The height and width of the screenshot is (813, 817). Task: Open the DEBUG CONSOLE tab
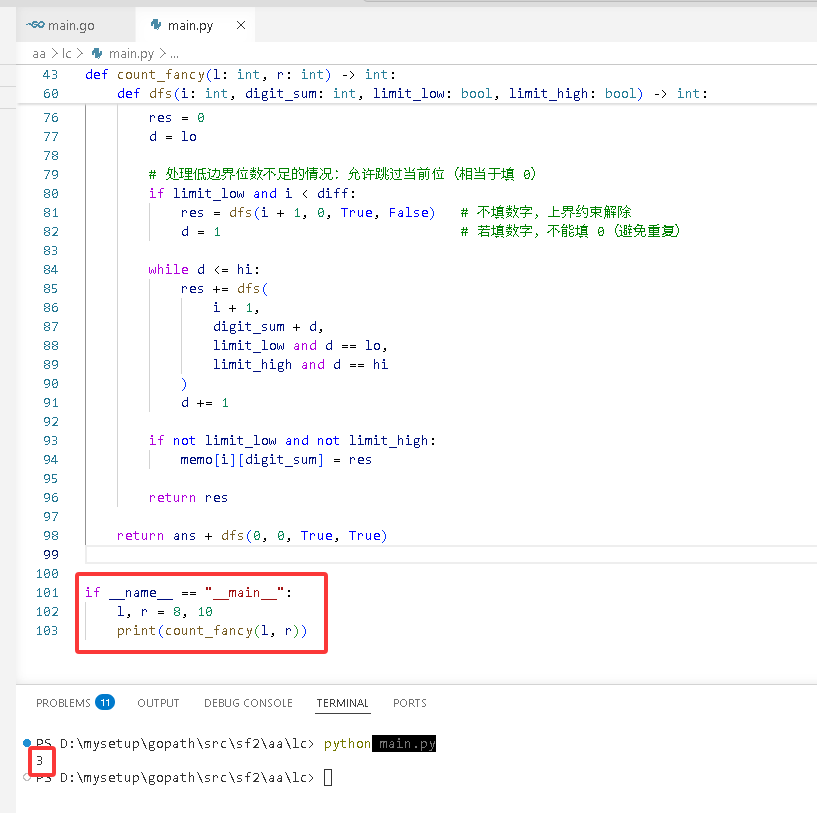tap(248, 703)
